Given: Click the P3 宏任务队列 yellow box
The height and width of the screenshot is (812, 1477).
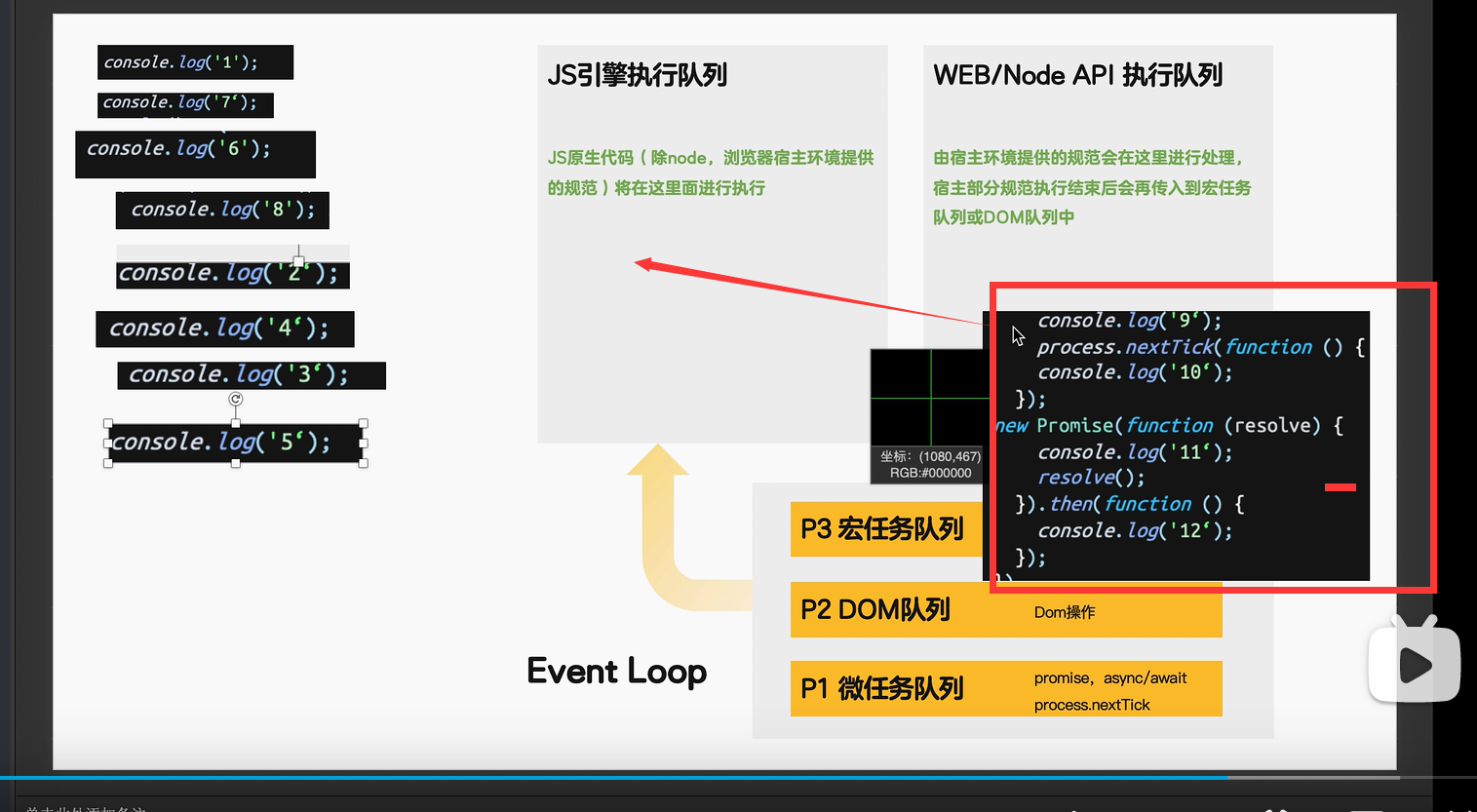Looking at the screenshot, I should (887, 528).
